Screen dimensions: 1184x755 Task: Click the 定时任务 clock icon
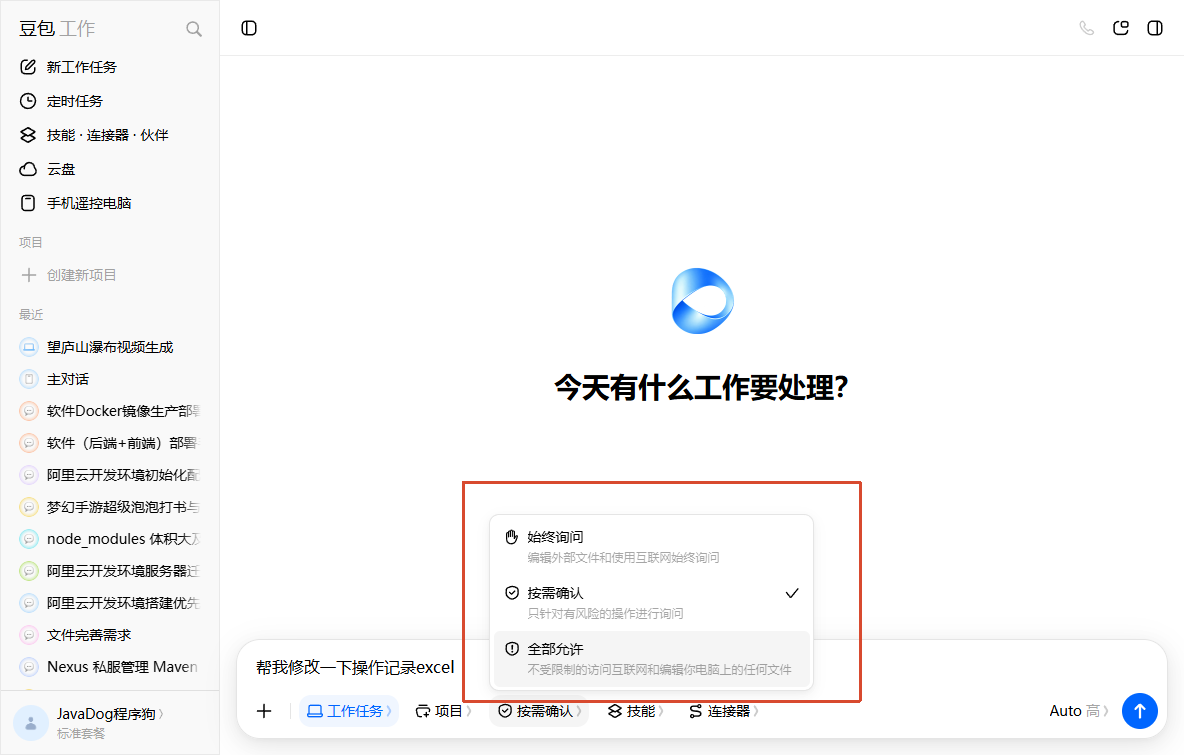(x=28, y=101)
